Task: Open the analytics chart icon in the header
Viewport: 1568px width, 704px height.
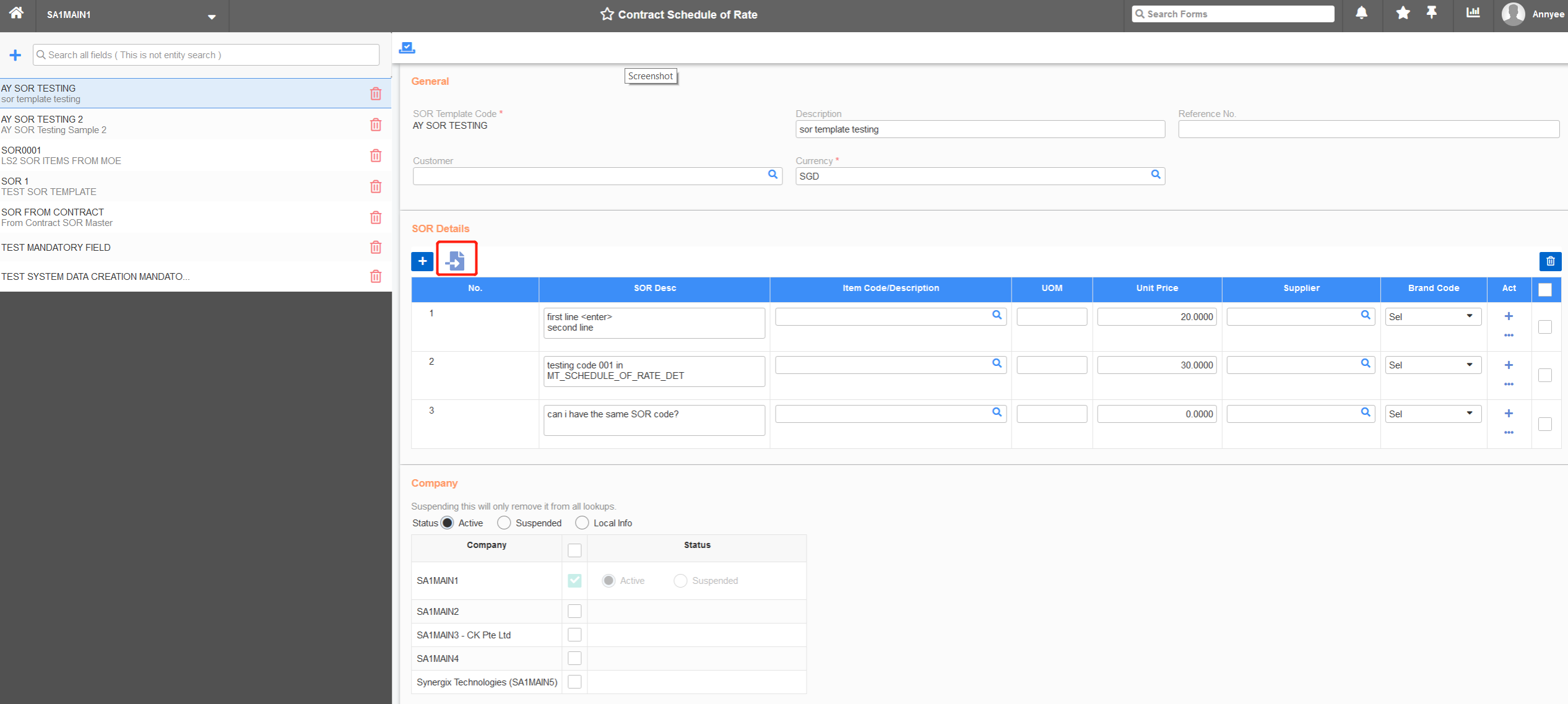Action: (1473, 13)
